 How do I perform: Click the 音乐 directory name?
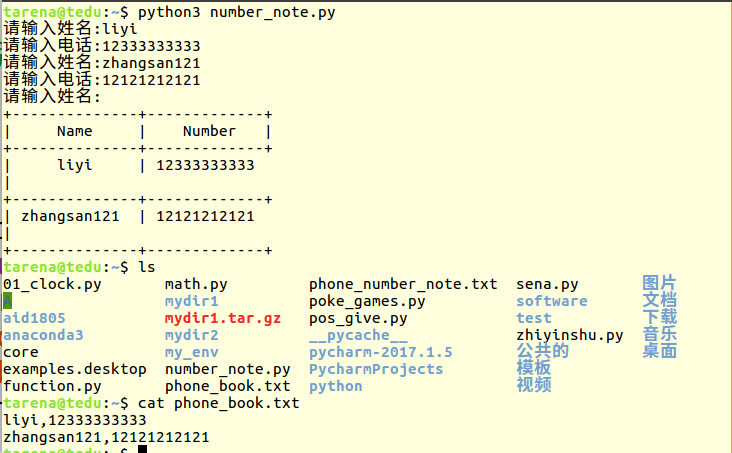[659, 334]
